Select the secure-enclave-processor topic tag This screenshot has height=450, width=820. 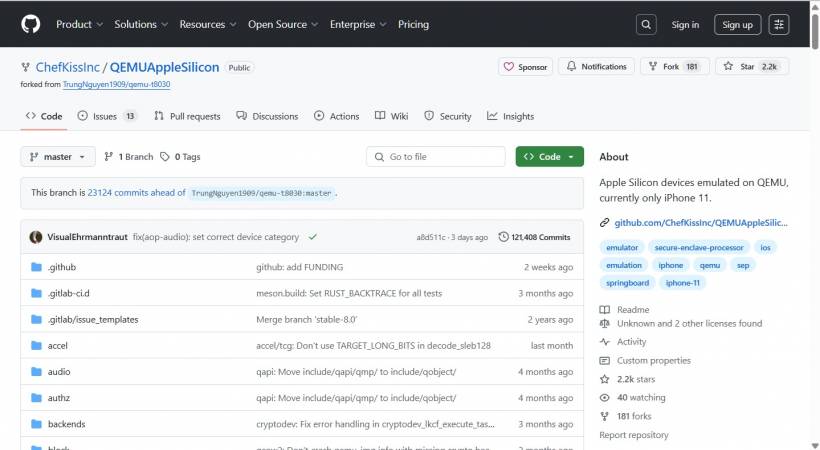[x=699, y=248]
